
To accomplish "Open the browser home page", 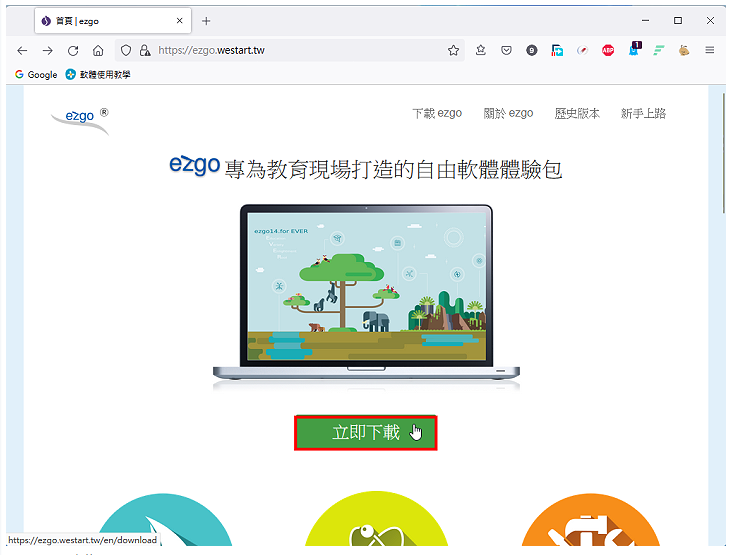I will 98,50.
